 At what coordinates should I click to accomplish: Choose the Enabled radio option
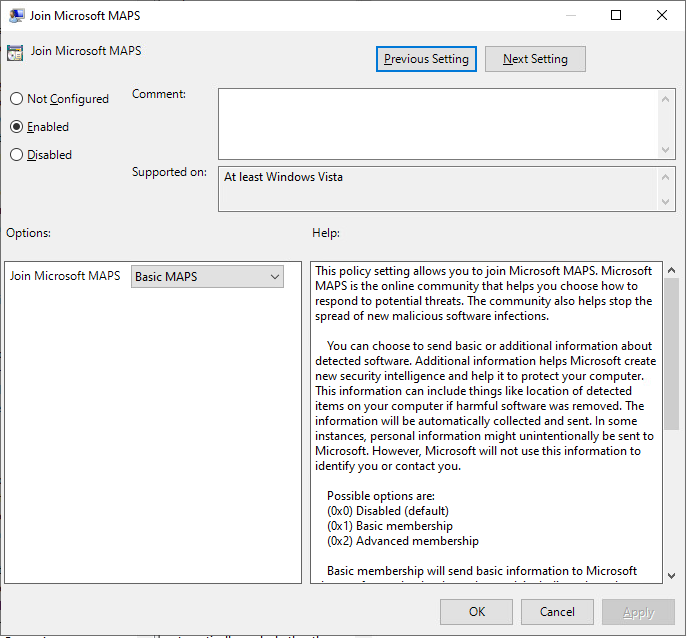[16, 127]
